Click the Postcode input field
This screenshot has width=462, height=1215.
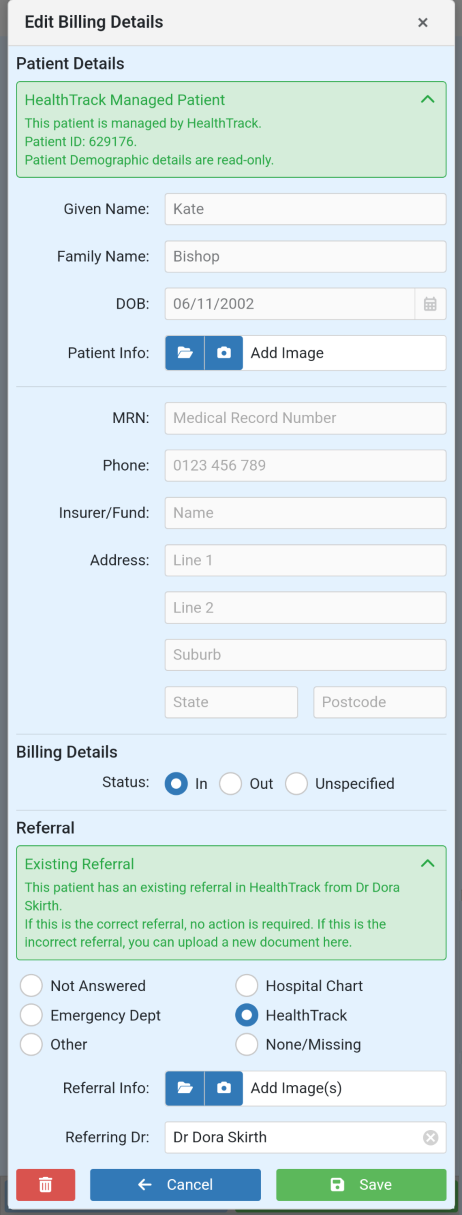[x=380, y=702]
